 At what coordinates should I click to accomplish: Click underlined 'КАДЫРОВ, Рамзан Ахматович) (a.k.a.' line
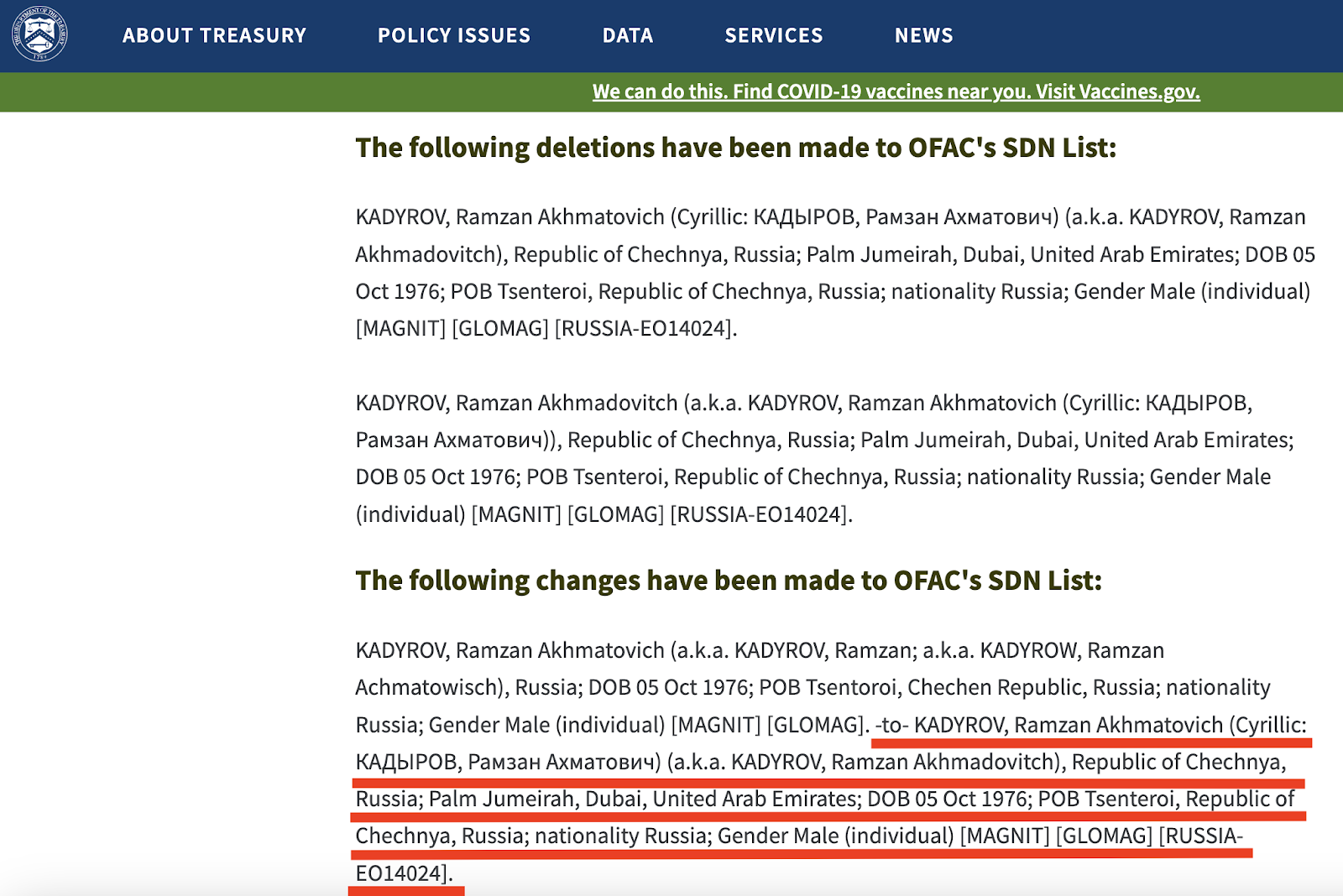click(x=821, y=762)
